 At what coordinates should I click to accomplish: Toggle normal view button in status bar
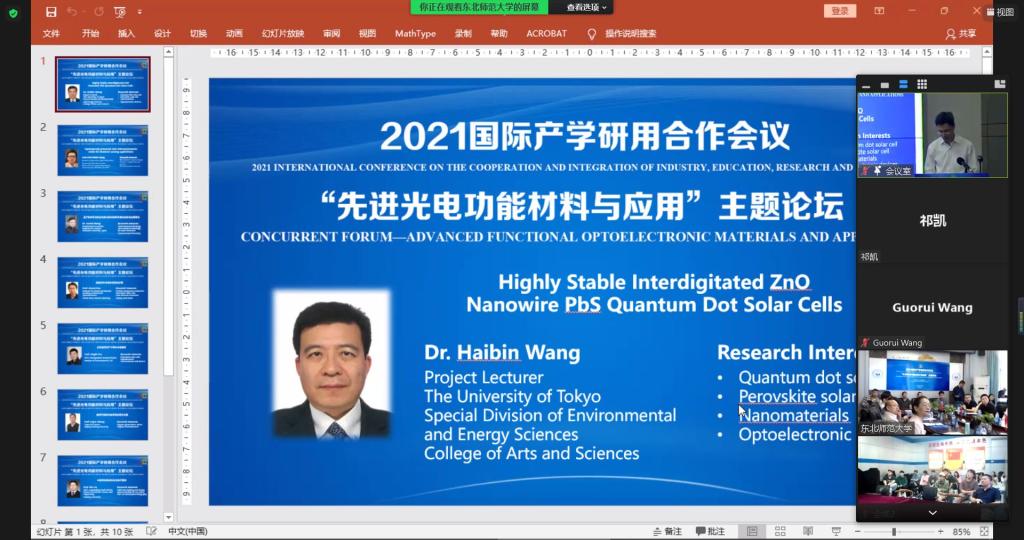tap(752, 531)
